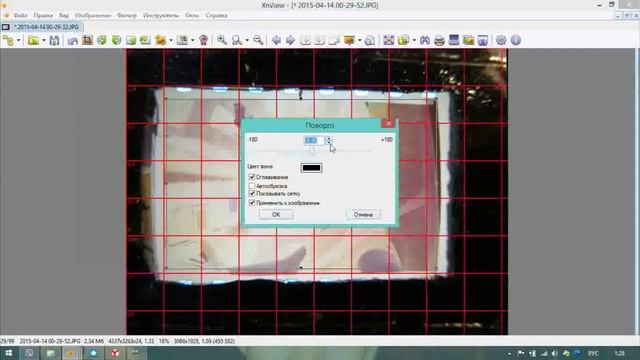The height and width of the screenshot is (360, 640).
Task: Open search with the binoculars icon
Action: pos(425,40)
